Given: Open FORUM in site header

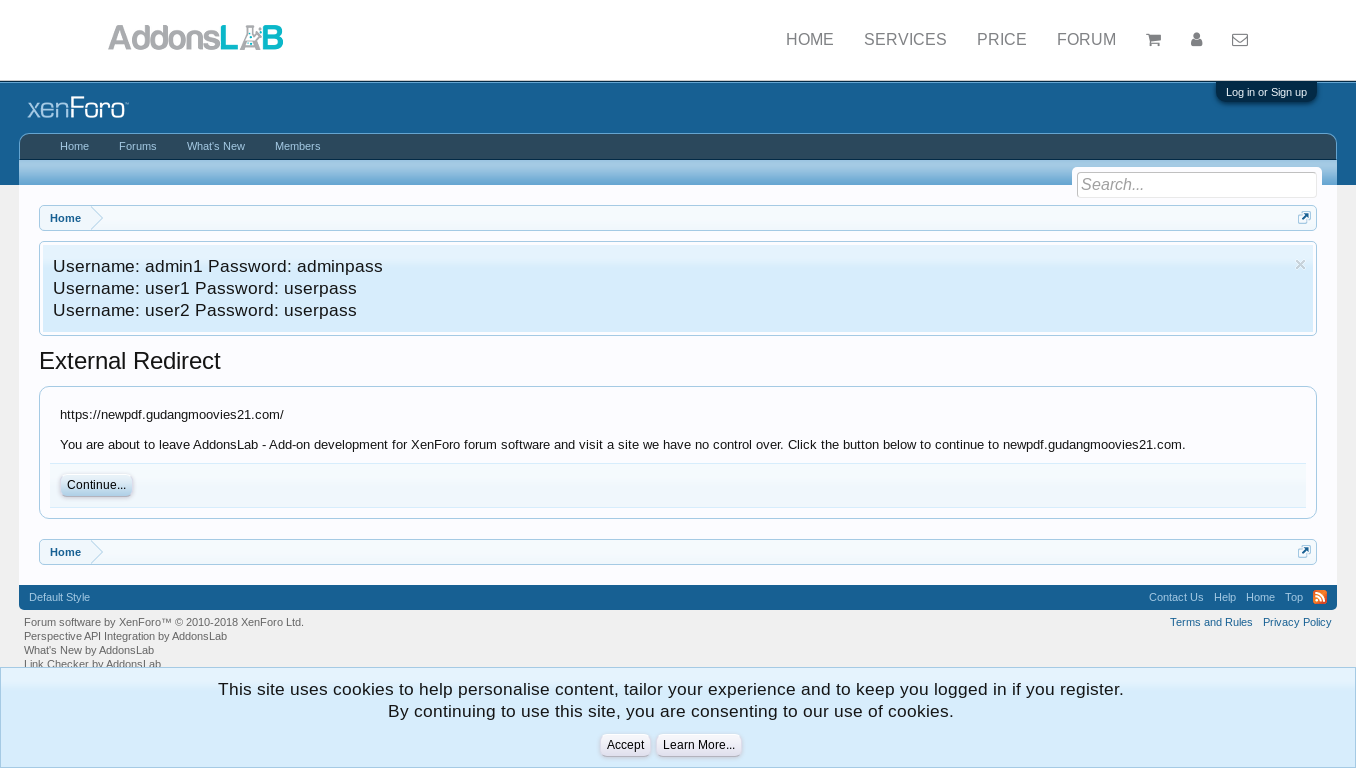Looking at the screenshot, I should point(1086,40).
